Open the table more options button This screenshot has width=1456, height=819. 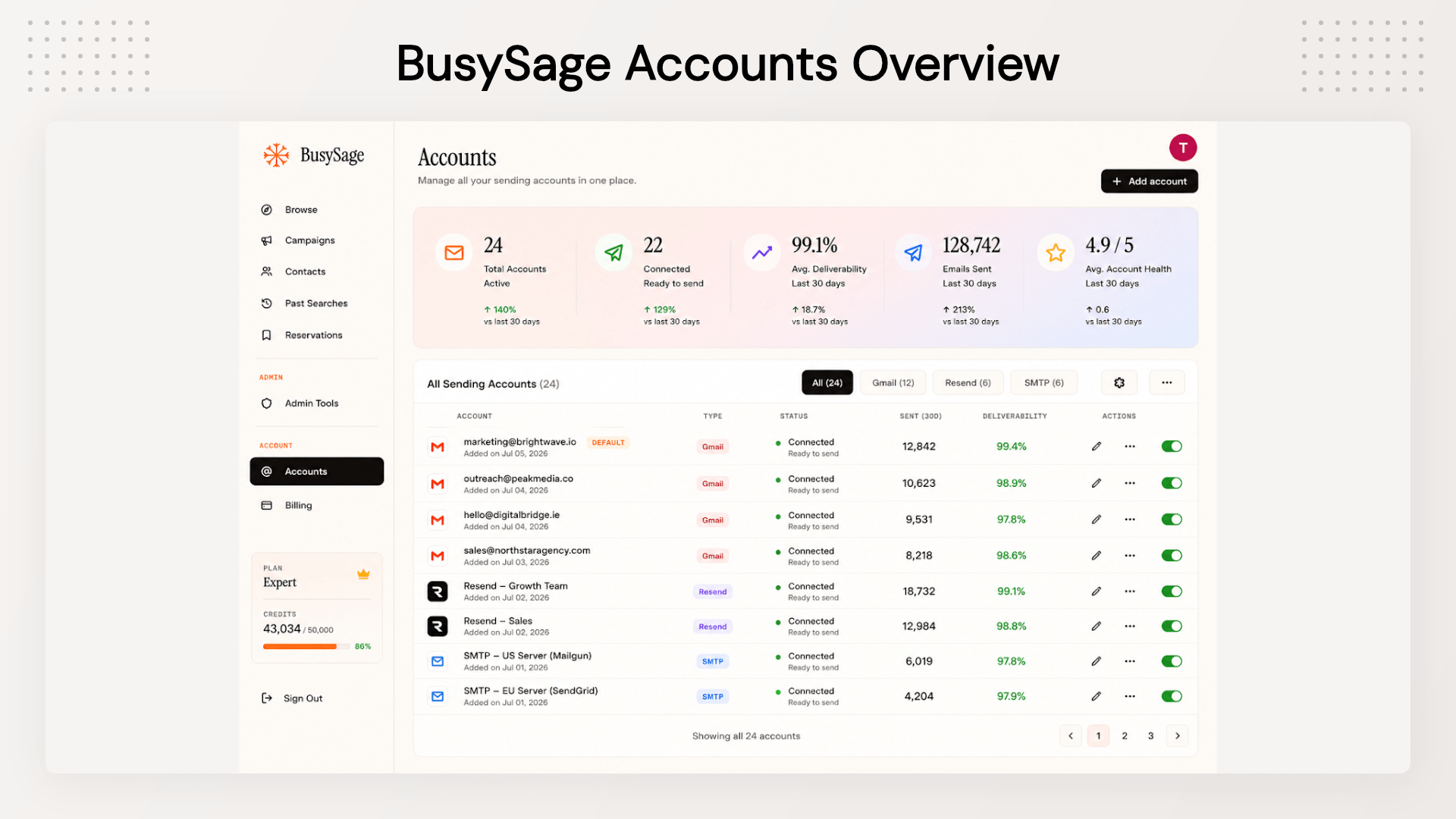point(1167,383)
